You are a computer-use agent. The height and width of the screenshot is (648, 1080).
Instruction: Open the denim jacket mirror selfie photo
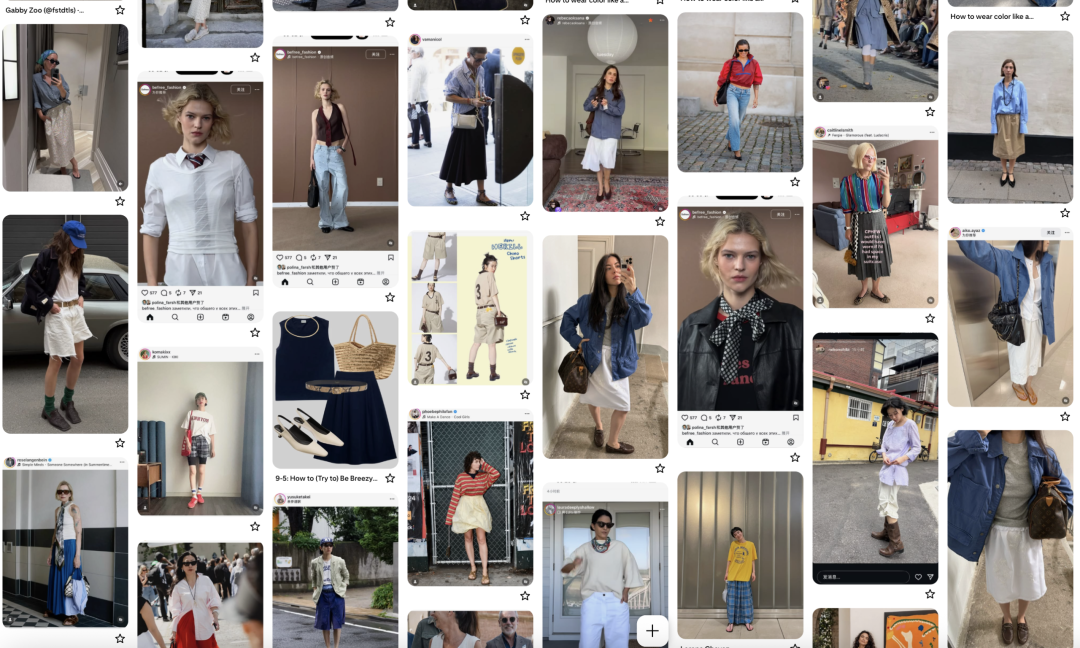[605, 347]
